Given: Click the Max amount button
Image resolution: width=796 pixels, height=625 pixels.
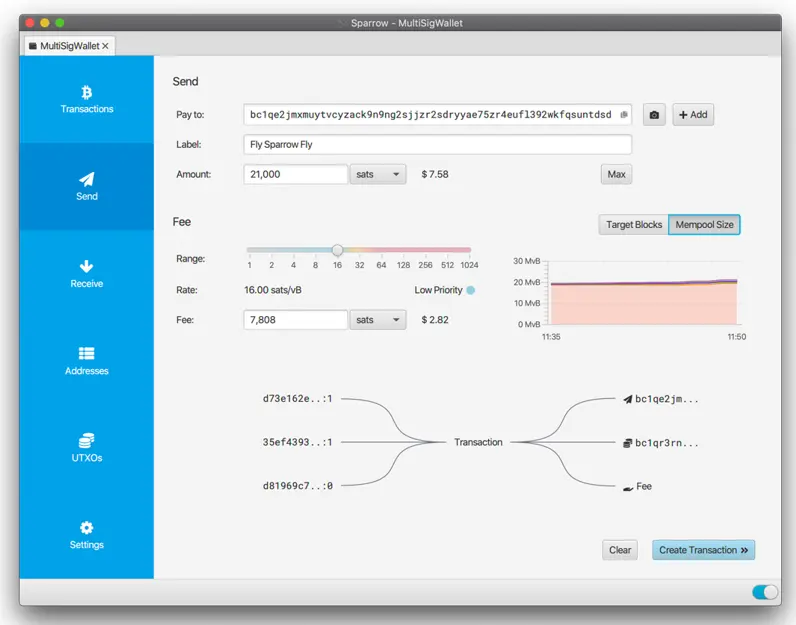Looking at the screenshot, I should 616,174.
